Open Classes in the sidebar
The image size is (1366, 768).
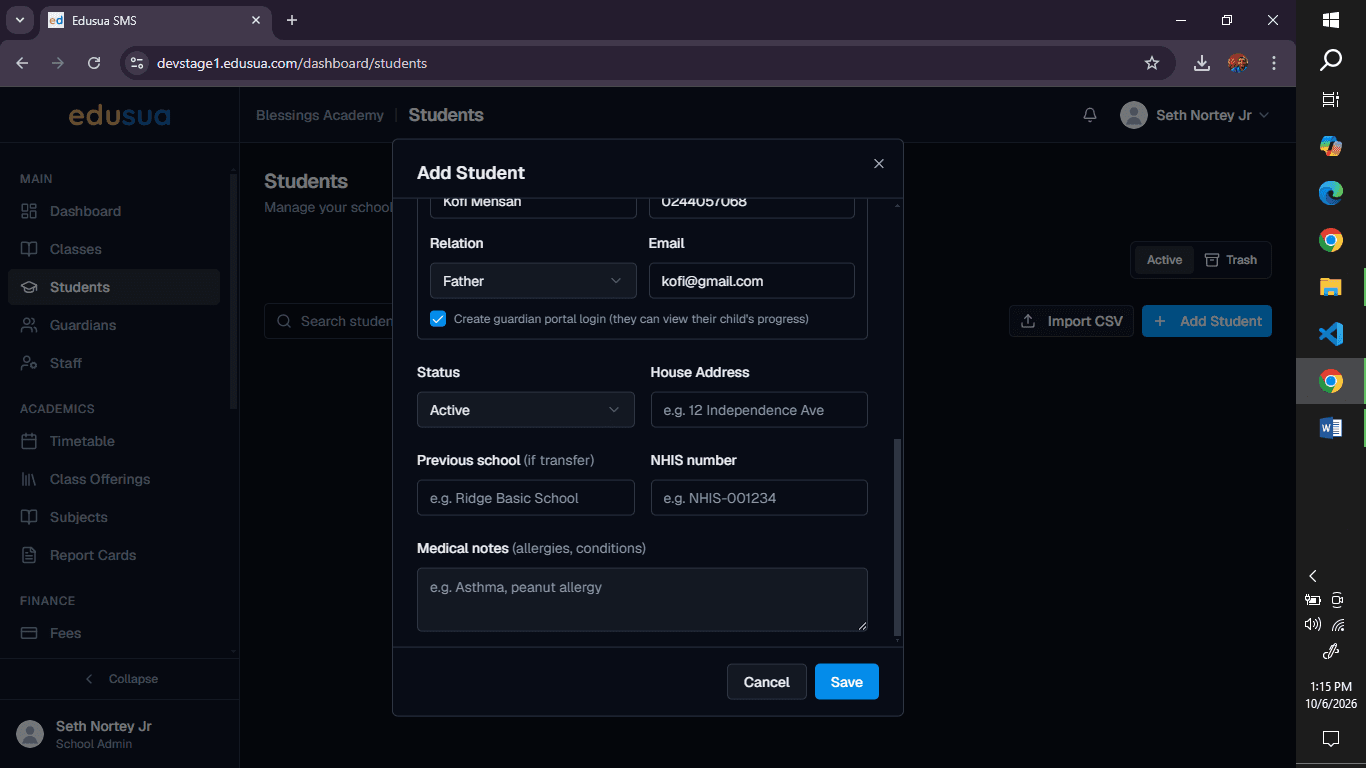click(114, 249)
